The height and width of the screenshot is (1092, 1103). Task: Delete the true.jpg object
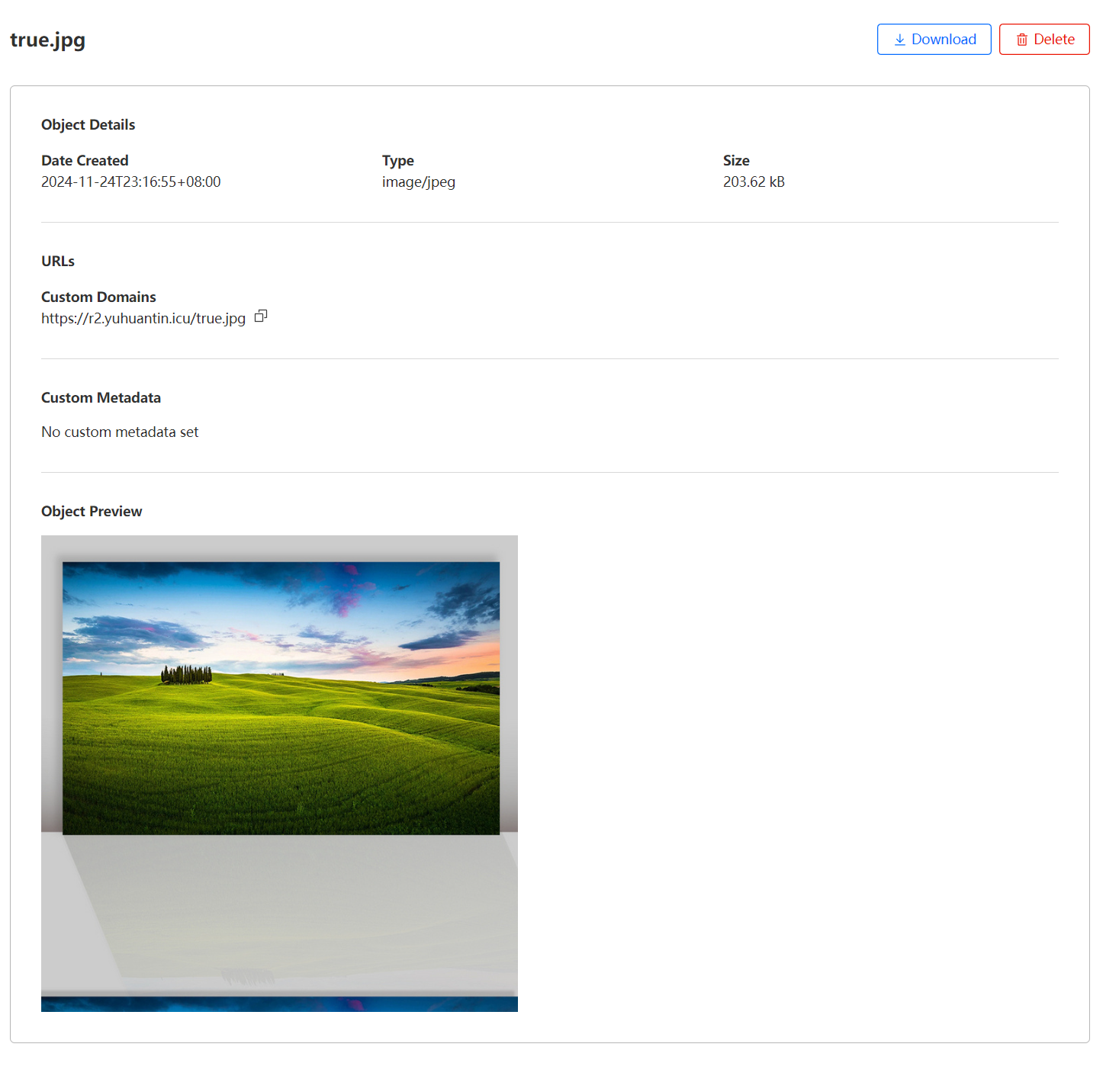coord(1044,39)
